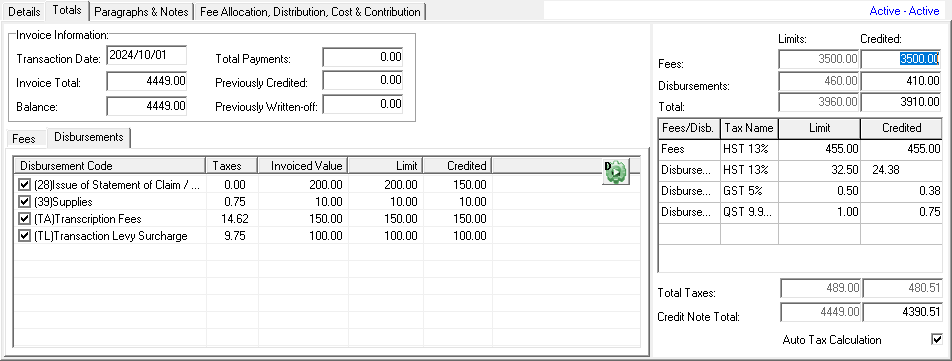The image size is (952, 361).
Task: Click the Total Taxes credited field 480.51
Action: [902, 289]
